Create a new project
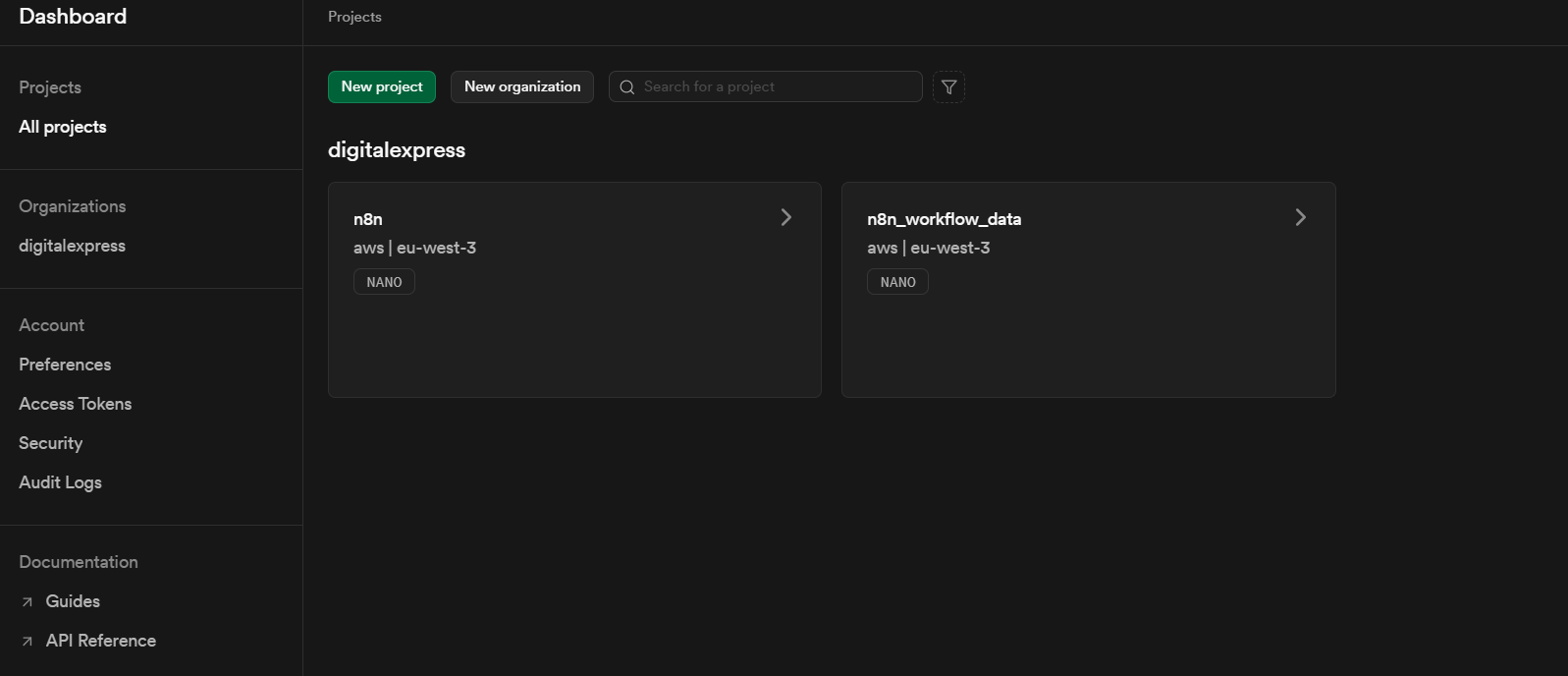 tap(382, 86)
